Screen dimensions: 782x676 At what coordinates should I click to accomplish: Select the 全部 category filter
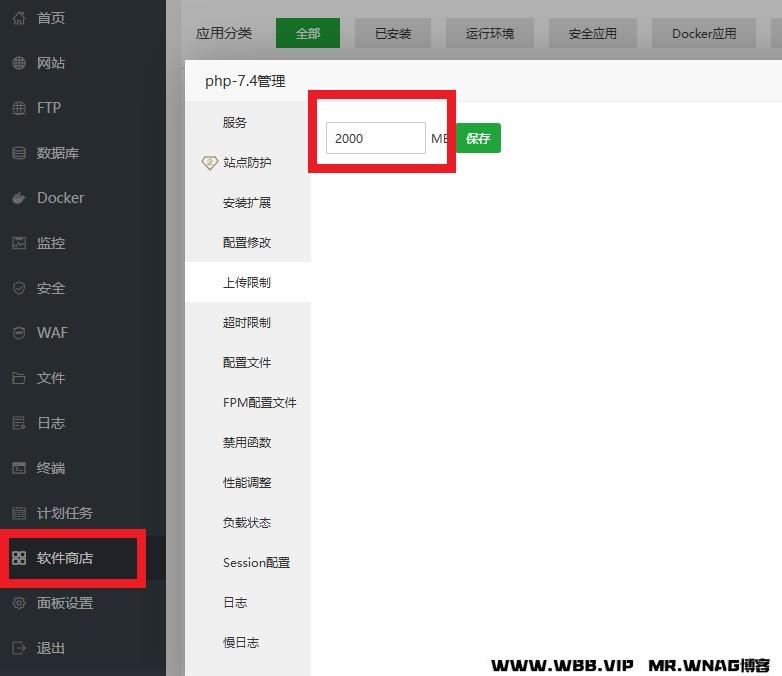[x=308, y=33]
